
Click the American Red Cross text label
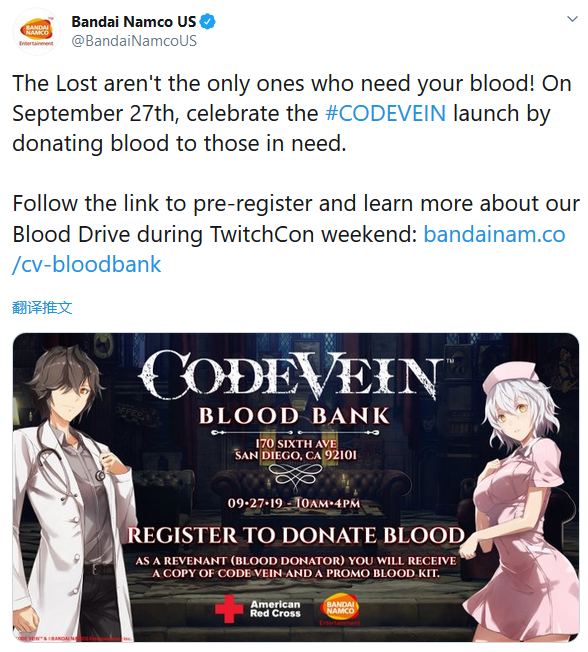click(275, 609)
